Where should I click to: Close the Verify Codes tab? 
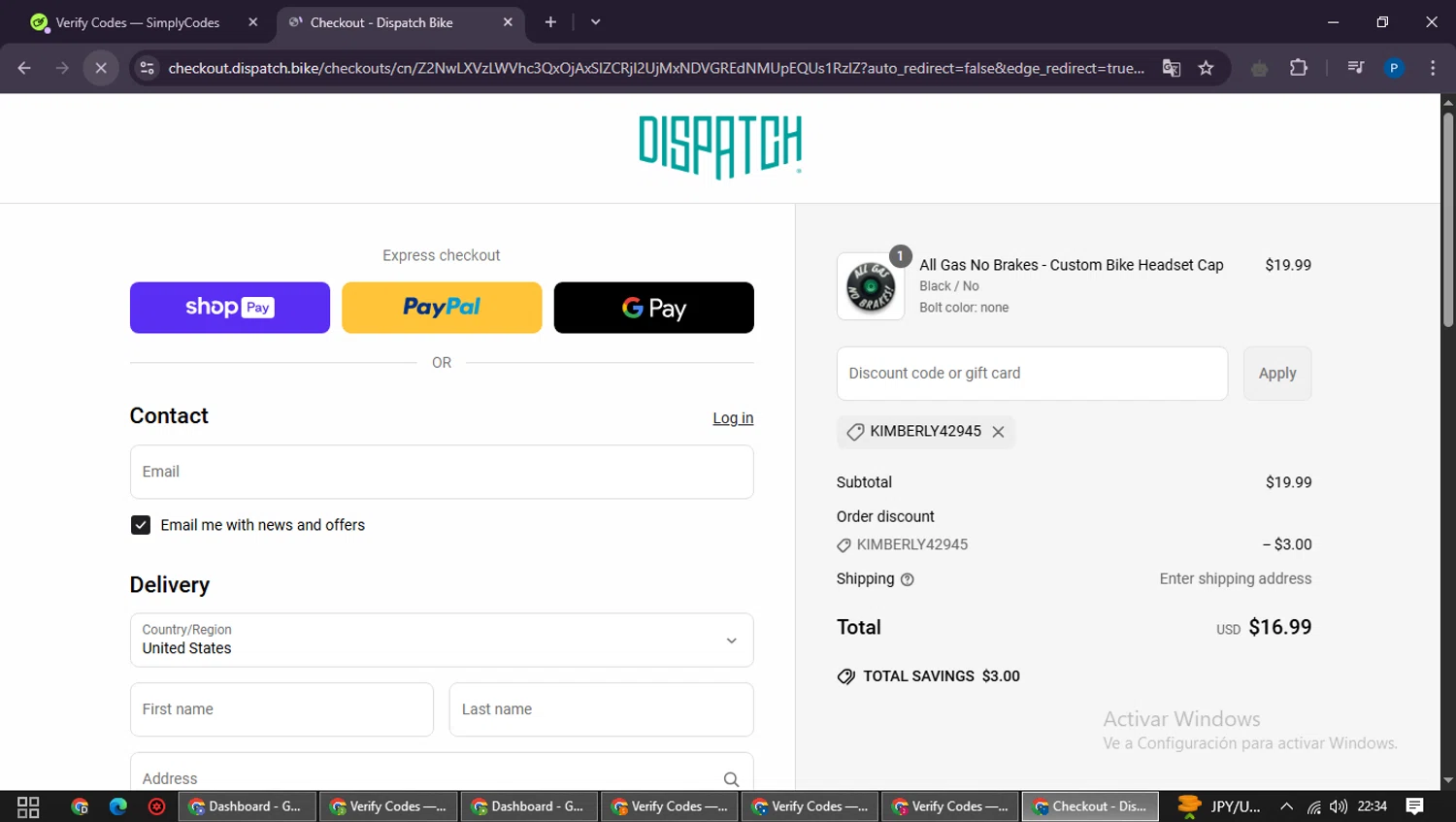coord(253,22)
